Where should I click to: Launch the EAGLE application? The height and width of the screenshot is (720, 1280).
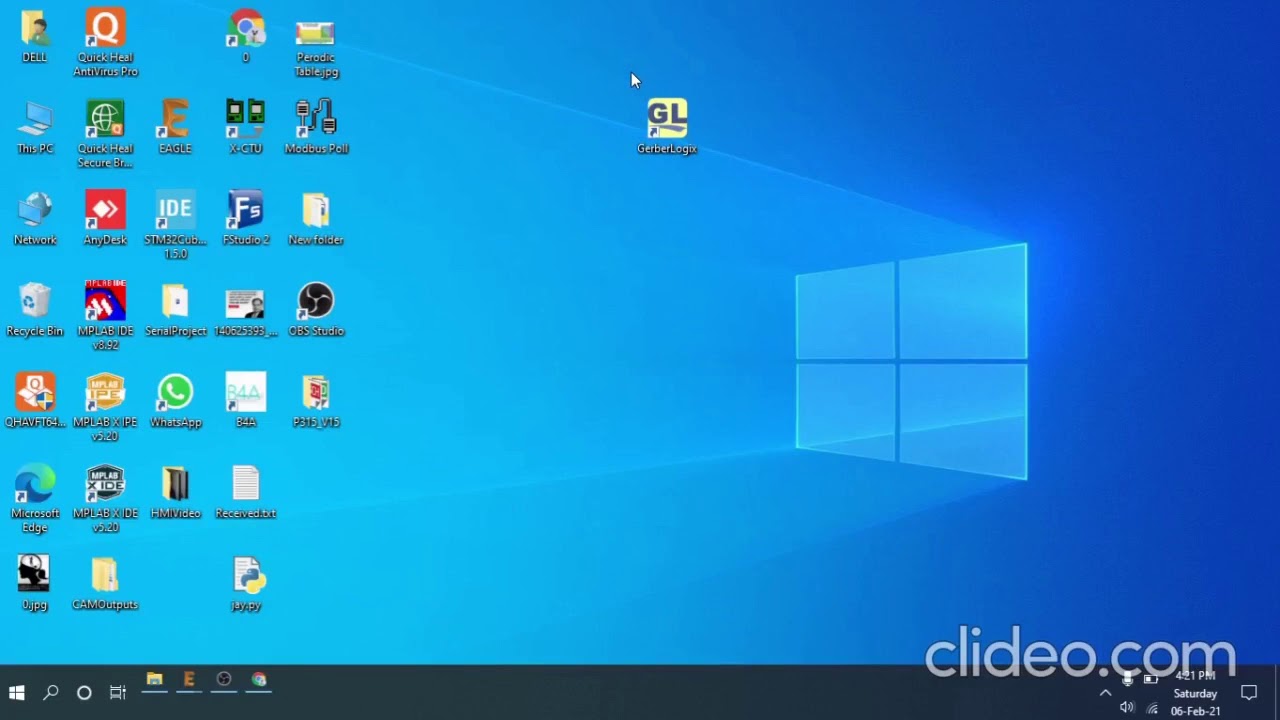point(175,127)
